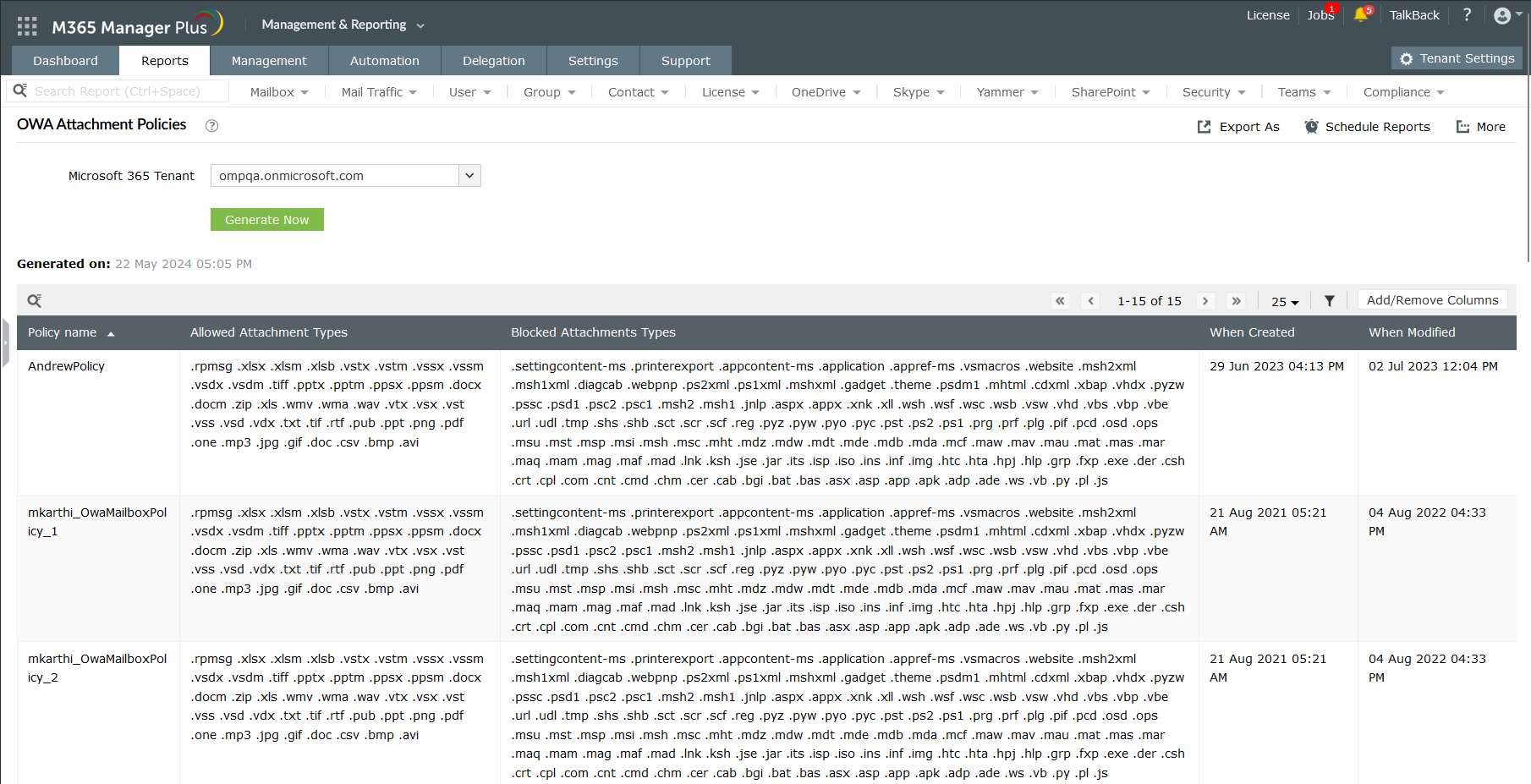Switch to the Dashboard tab
The image size is (1531, 784).
(65, 61)
